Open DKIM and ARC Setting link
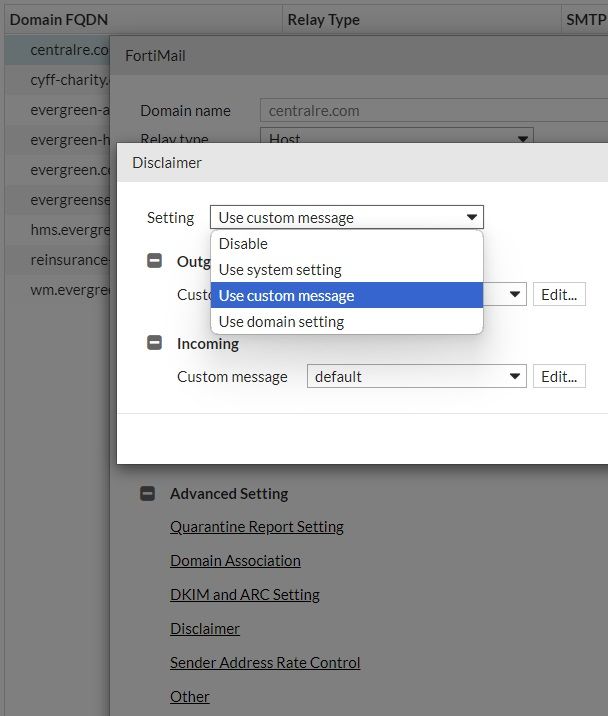 pos(245,595)
